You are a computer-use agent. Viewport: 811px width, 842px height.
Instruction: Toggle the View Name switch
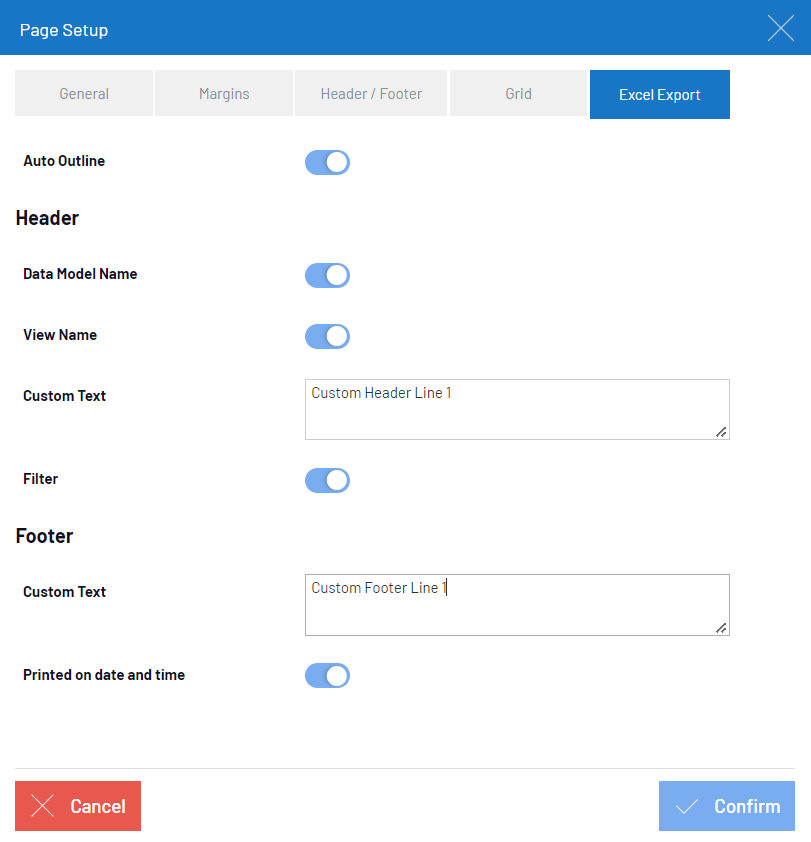pyautogui.click(x=327, y=336)
